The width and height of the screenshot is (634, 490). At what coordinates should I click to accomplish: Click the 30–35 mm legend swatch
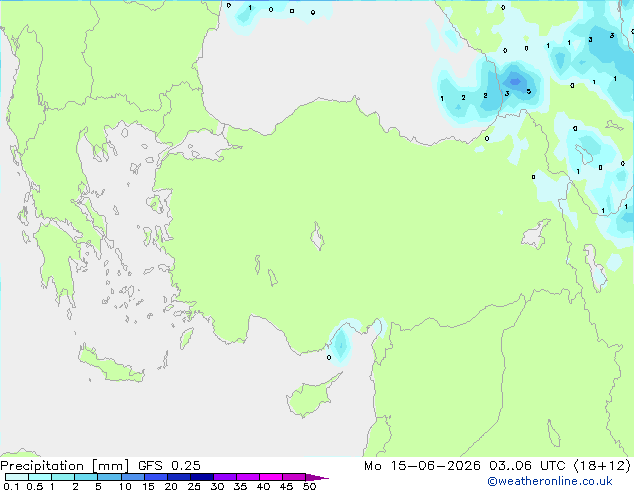click(225, 477)
